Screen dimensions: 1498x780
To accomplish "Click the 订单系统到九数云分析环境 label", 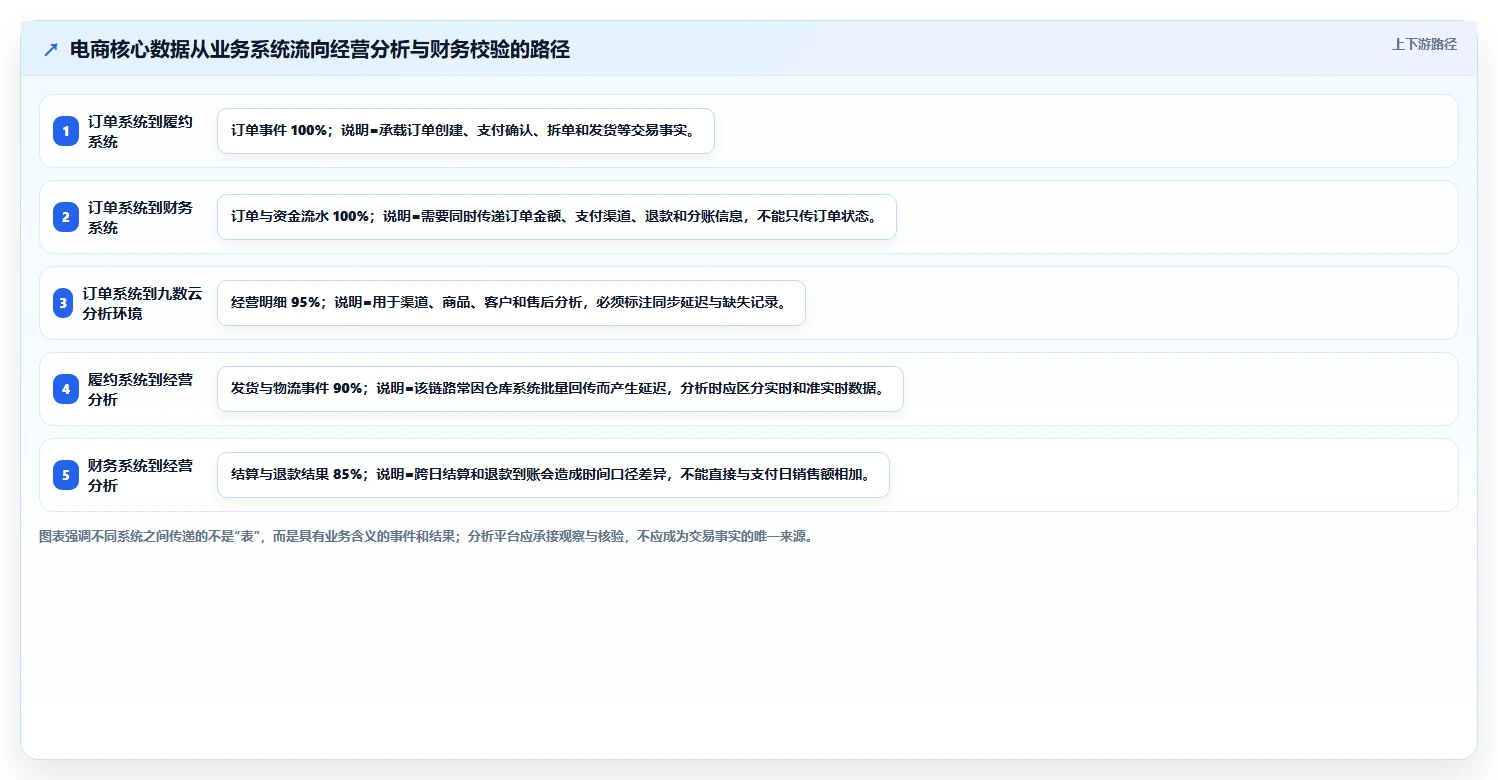I will coord(142,303).
